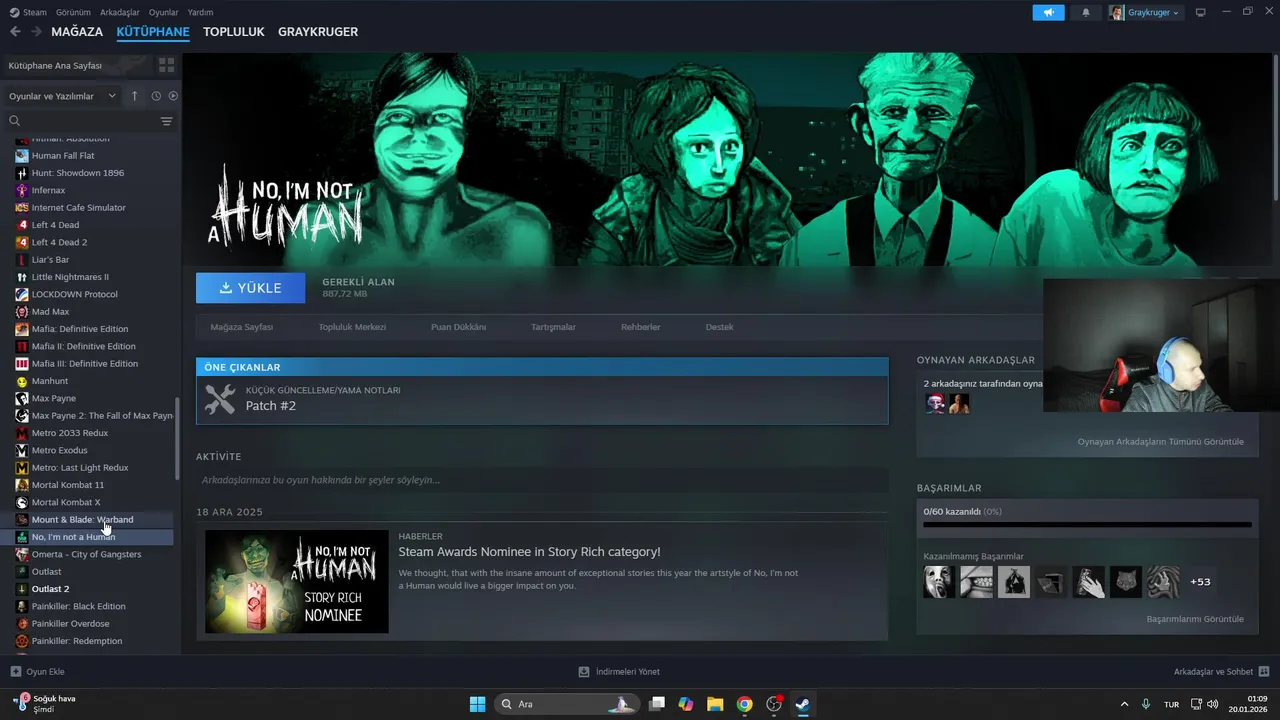
Task: Open the Windows Start button
Action: click(477, 704)
